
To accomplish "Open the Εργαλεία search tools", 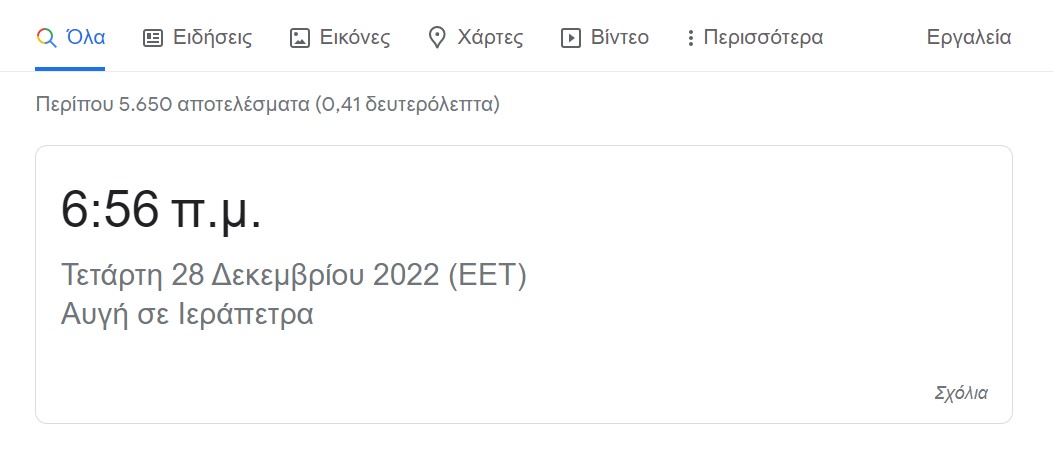I will [x=969, y=38].
